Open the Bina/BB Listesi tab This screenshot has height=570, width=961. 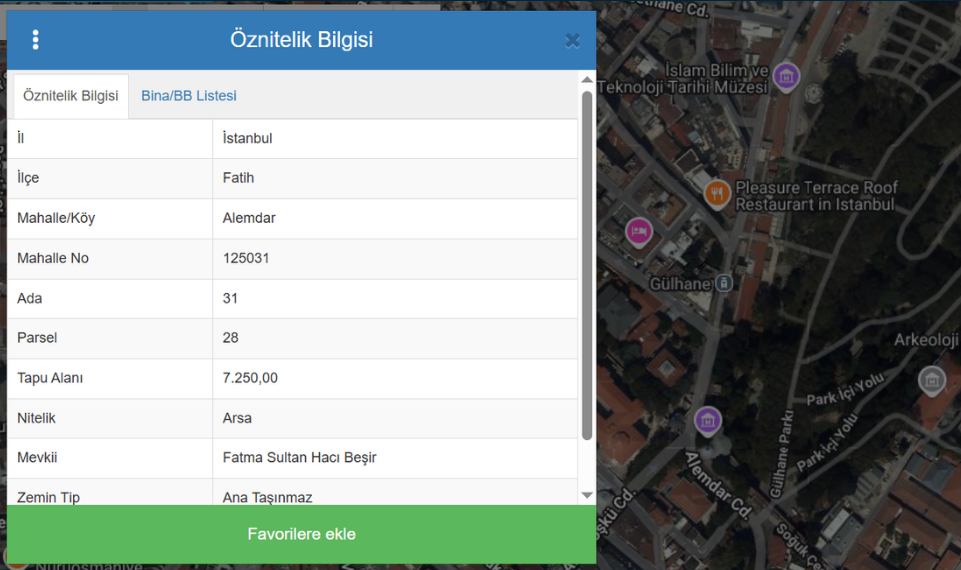click(189, 96)
